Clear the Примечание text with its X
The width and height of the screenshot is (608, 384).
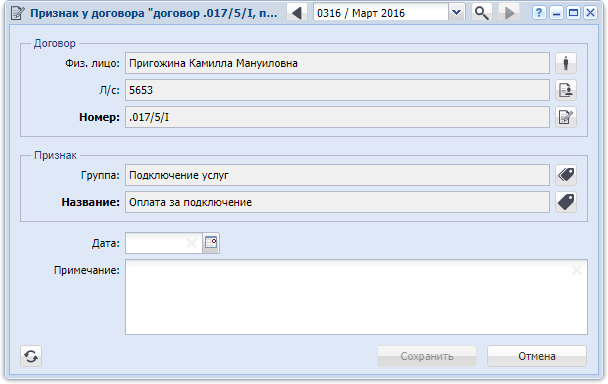point(577,270)
